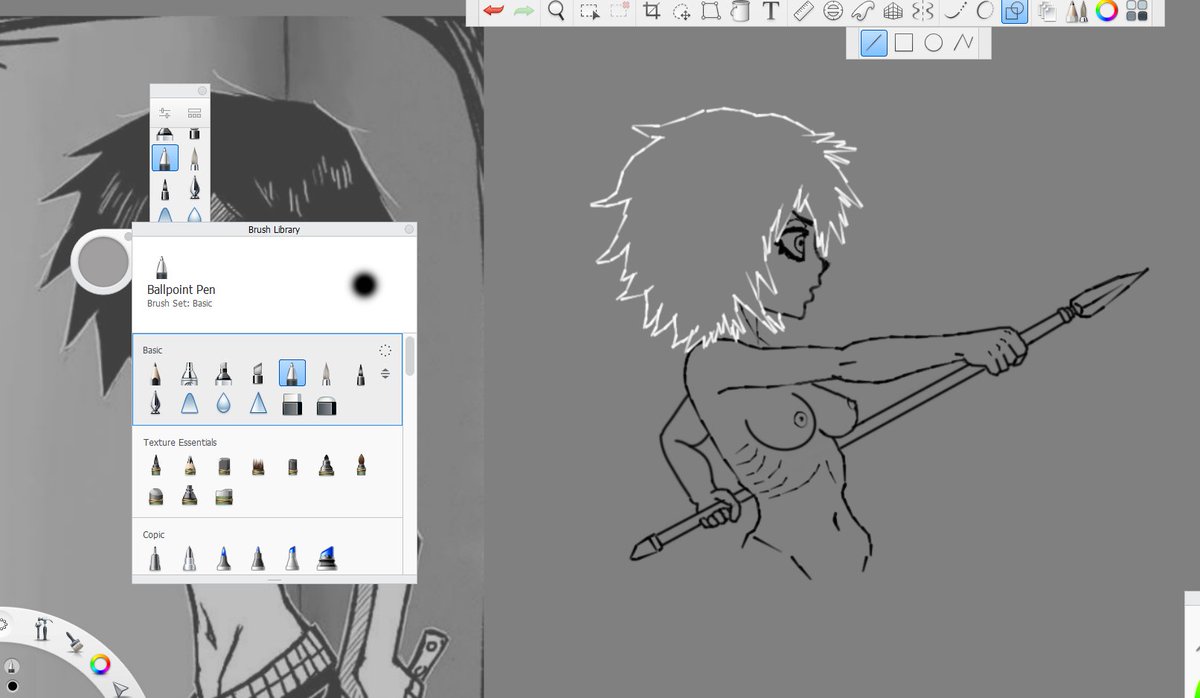This screenshot has width=1200, height=698.
Task: Toggle the highlighted Draw Style tool
Action: [x=1015, y=12]
